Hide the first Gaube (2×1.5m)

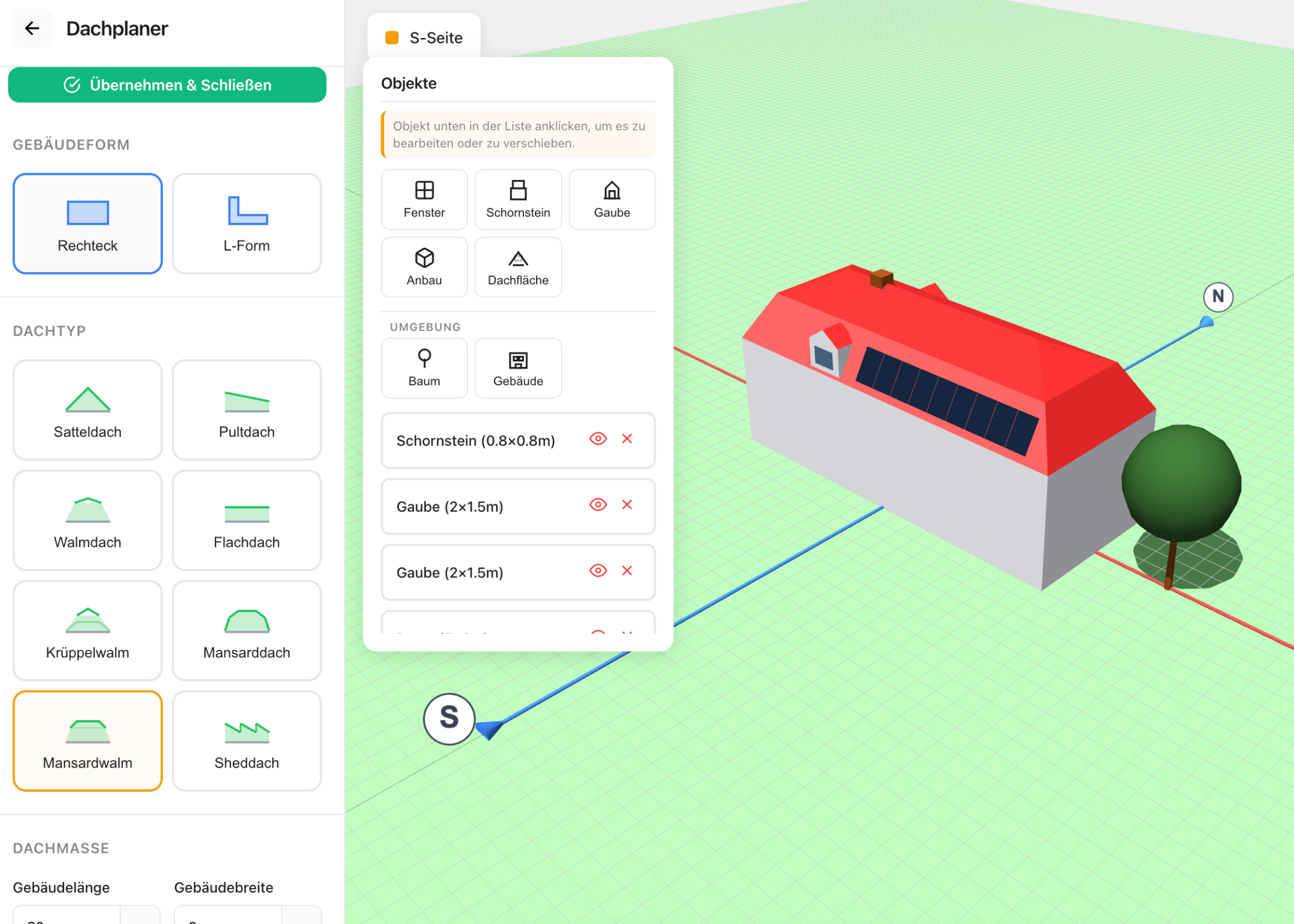coord(598,505)
